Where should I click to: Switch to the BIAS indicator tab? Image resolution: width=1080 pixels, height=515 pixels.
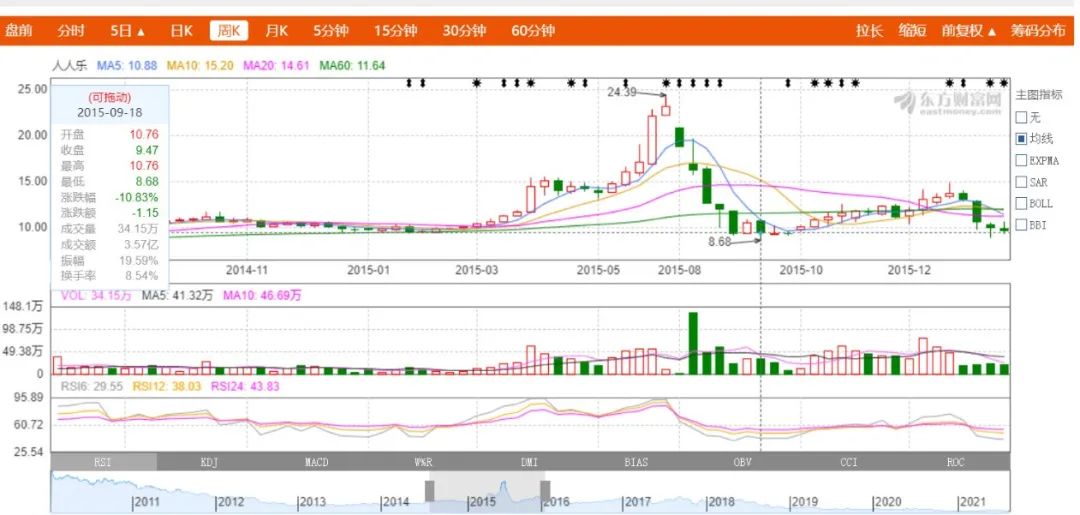coord(636,462)
